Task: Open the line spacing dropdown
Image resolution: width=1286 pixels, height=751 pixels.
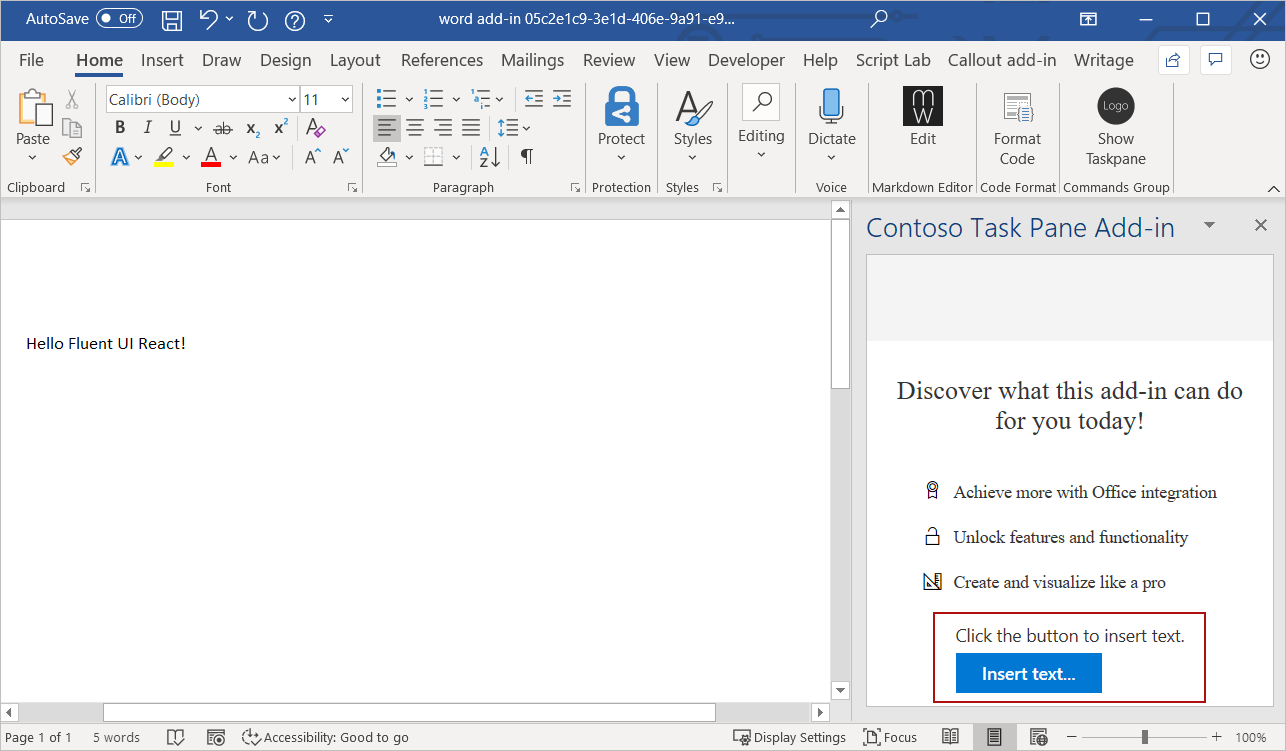Action: (525, 127)
